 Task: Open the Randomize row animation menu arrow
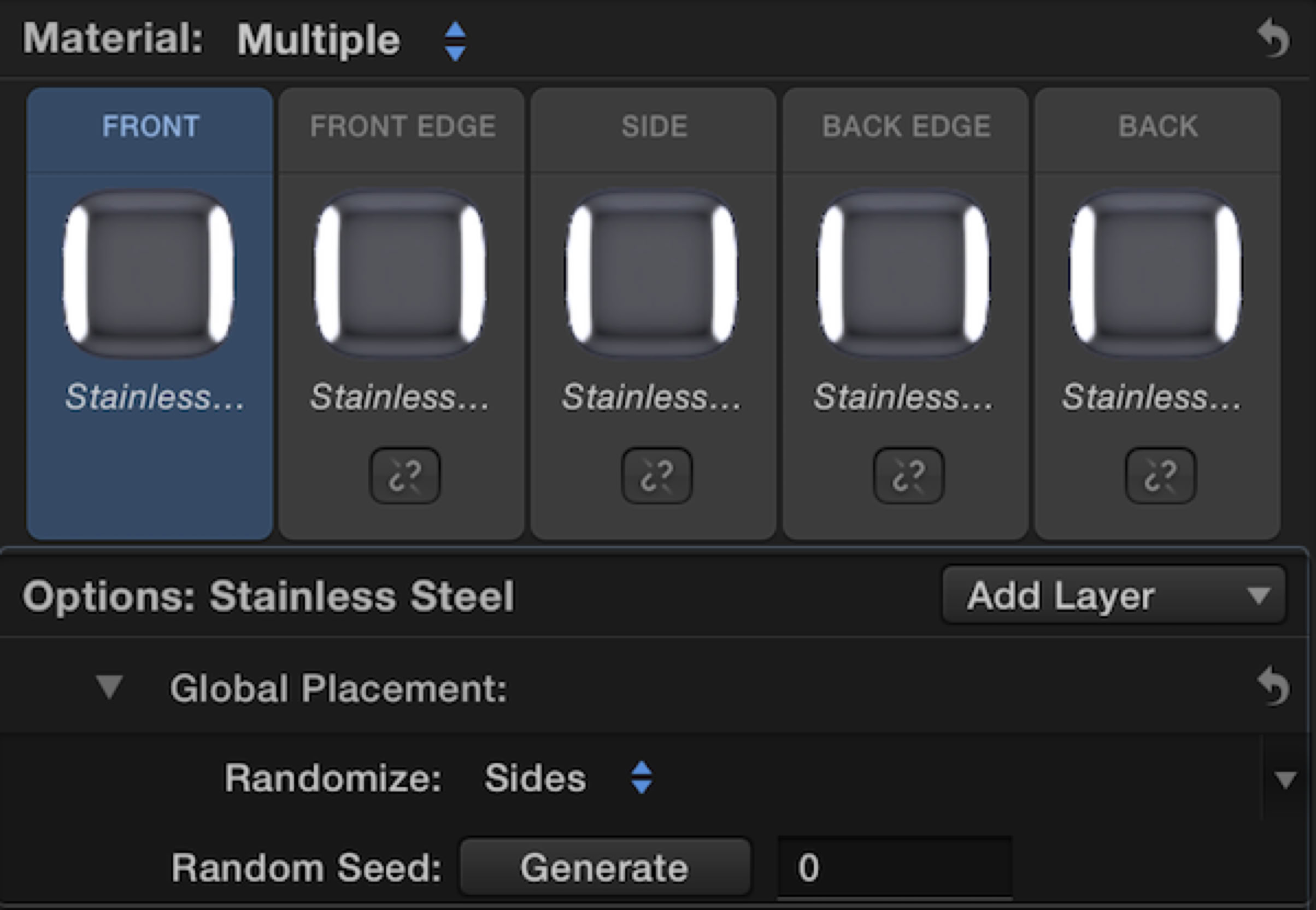tap(1285, 779)
